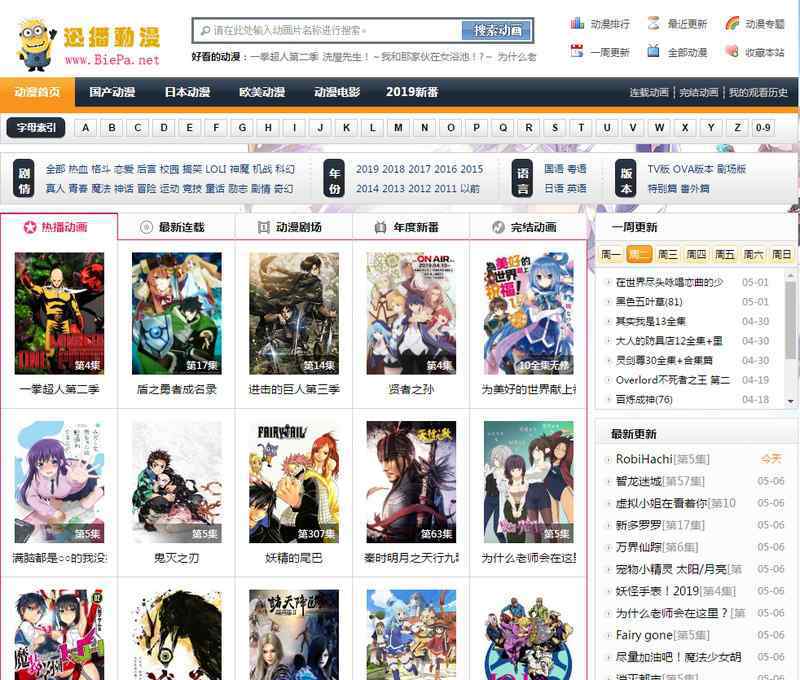Click the minion site logo
This screenshot has width=800, height=680.
click(36, 45)
